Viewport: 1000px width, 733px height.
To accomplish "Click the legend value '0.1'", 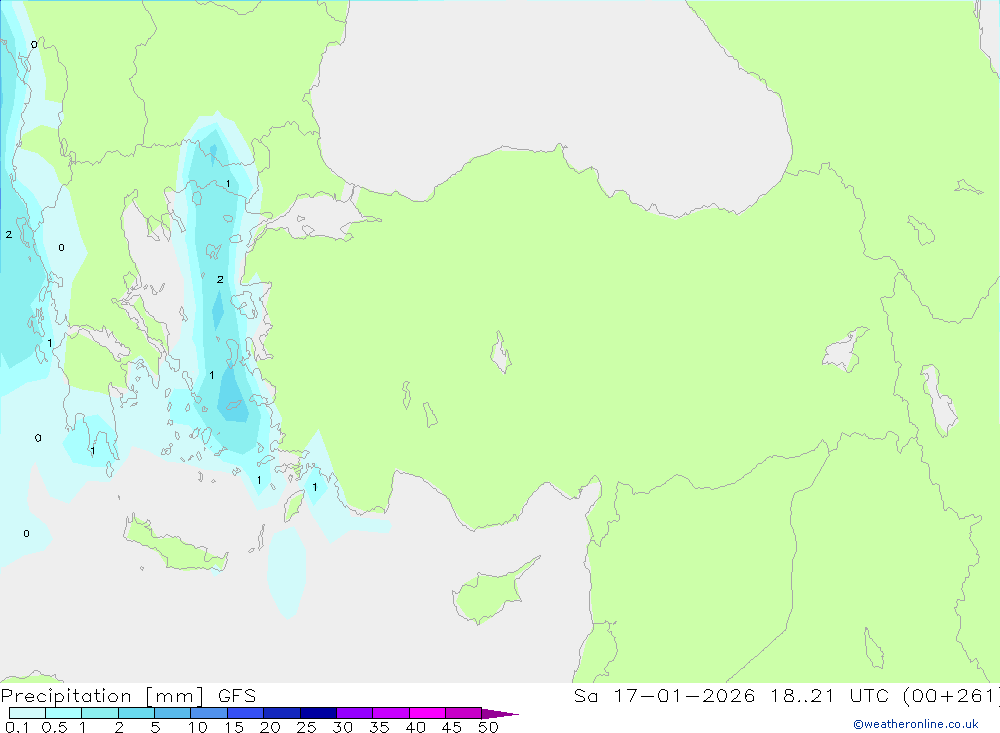I will click(x=17, y=727).
